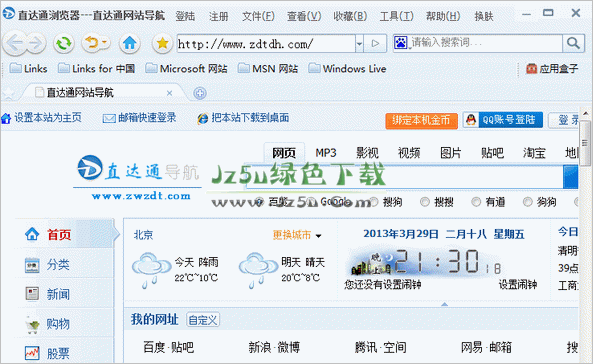This screenshot has width=593, height=364.
Task: Open the 应用盒子 app box
Action: [x=552, y=69]
